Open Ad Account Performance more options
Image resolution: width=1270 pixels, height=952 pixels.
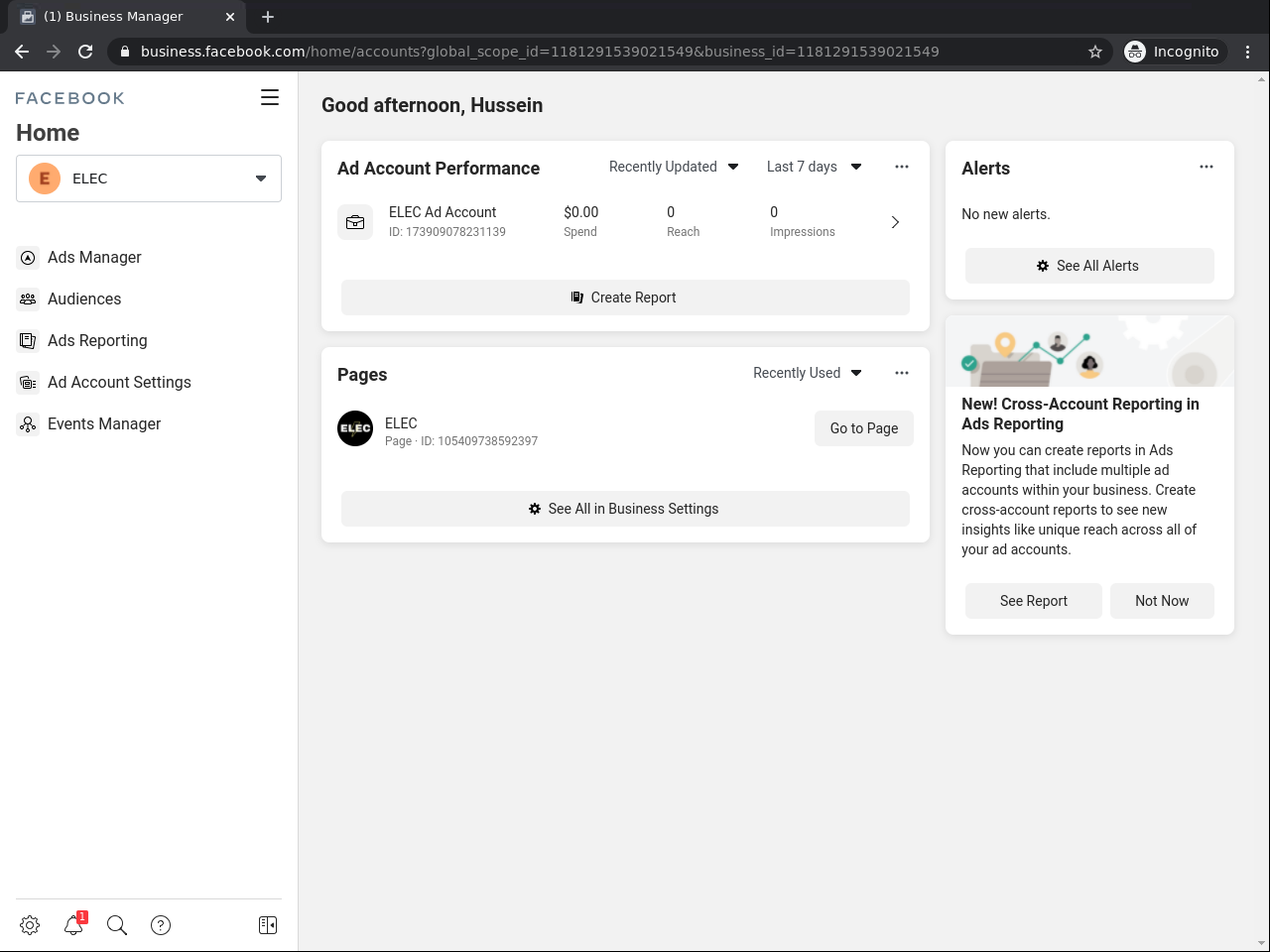click(x=902, y=167)
